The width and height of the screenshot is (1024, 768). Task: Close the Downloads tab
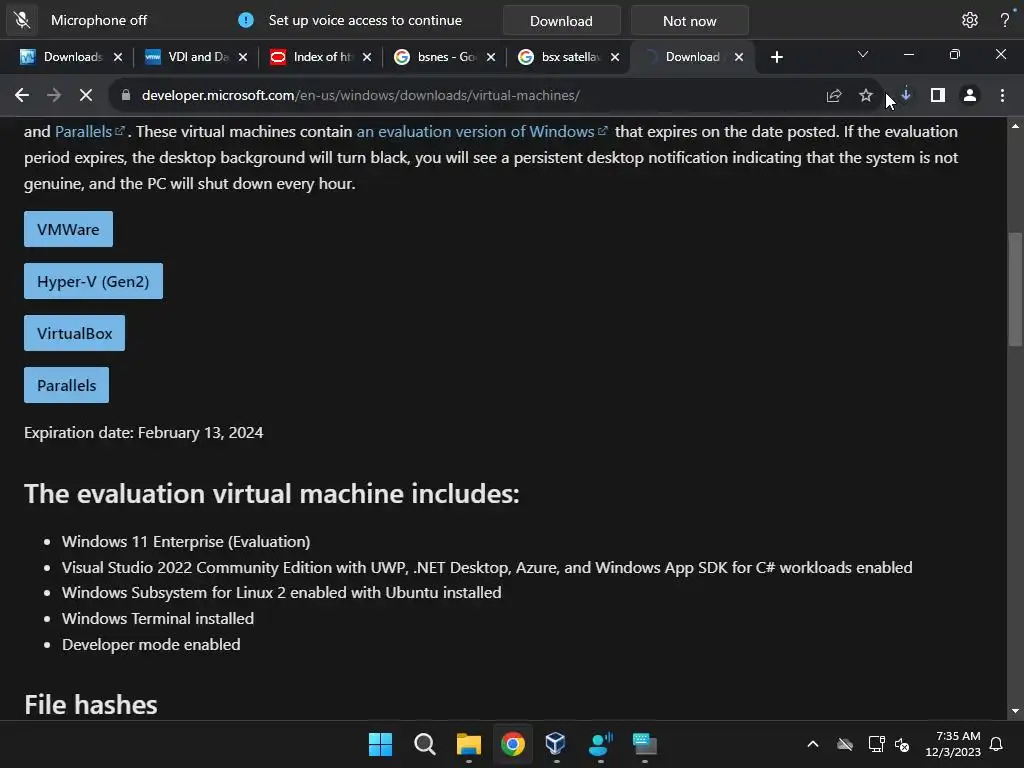(118, 57)
